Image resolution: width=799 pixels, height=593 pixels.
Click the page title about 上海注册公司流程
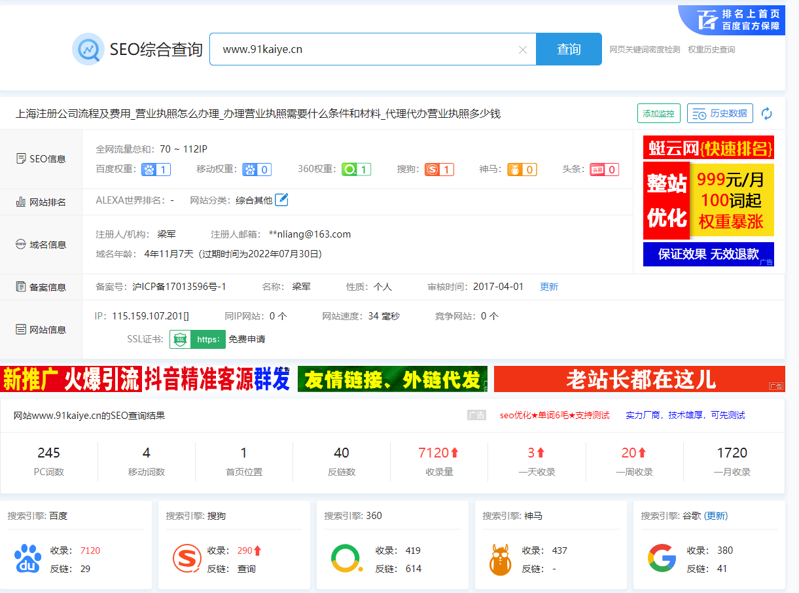click(258, 114)
